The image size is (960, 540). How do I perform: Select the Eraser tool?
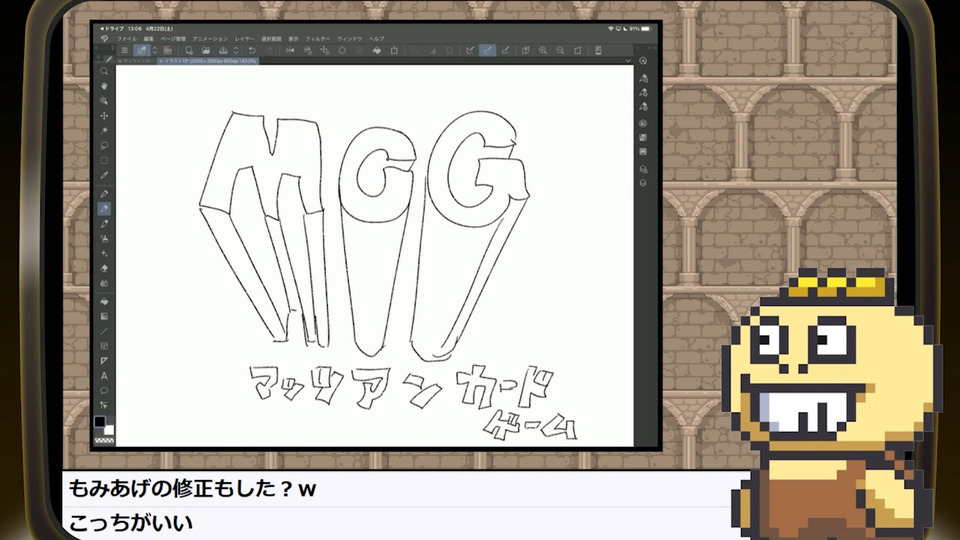[104, 268]
